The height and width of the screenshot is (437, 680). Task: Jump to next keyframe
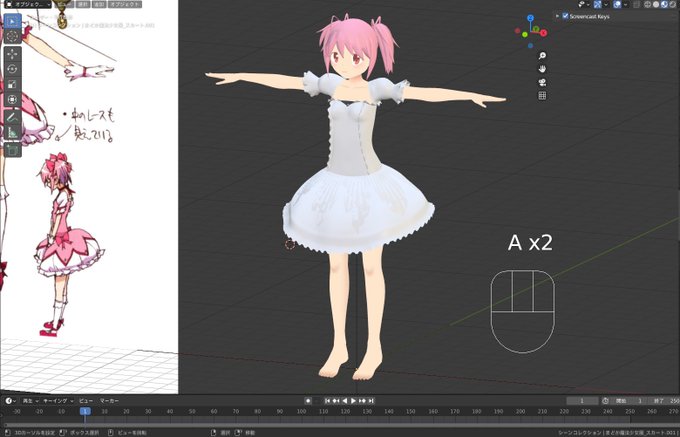362,401
